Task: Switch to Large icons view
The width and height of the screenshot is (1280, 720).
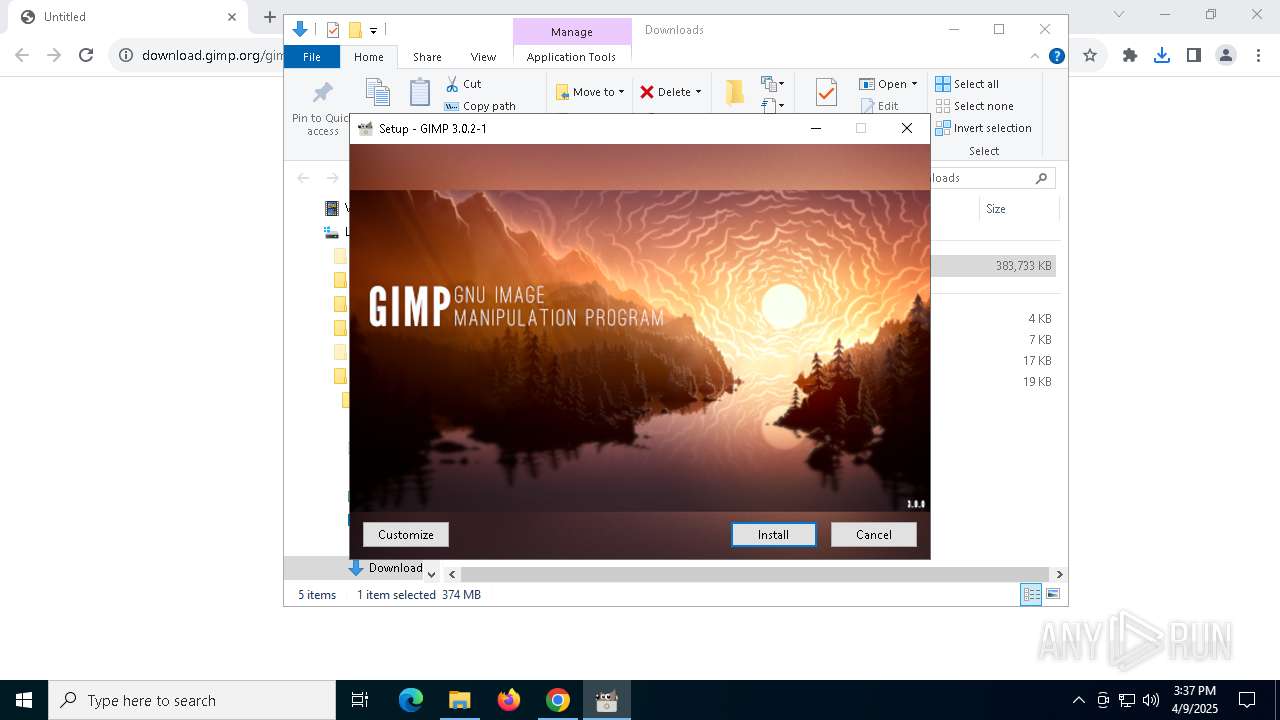Action: pyautogui.click(x=1053, y=594)
